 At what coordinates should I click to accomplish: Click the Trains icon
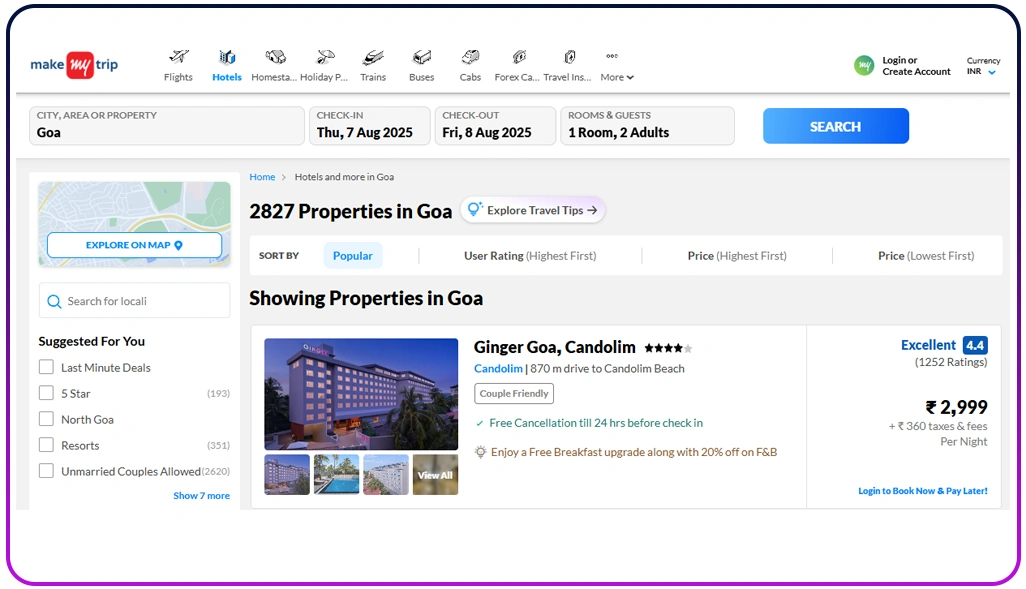pos(373,64)
